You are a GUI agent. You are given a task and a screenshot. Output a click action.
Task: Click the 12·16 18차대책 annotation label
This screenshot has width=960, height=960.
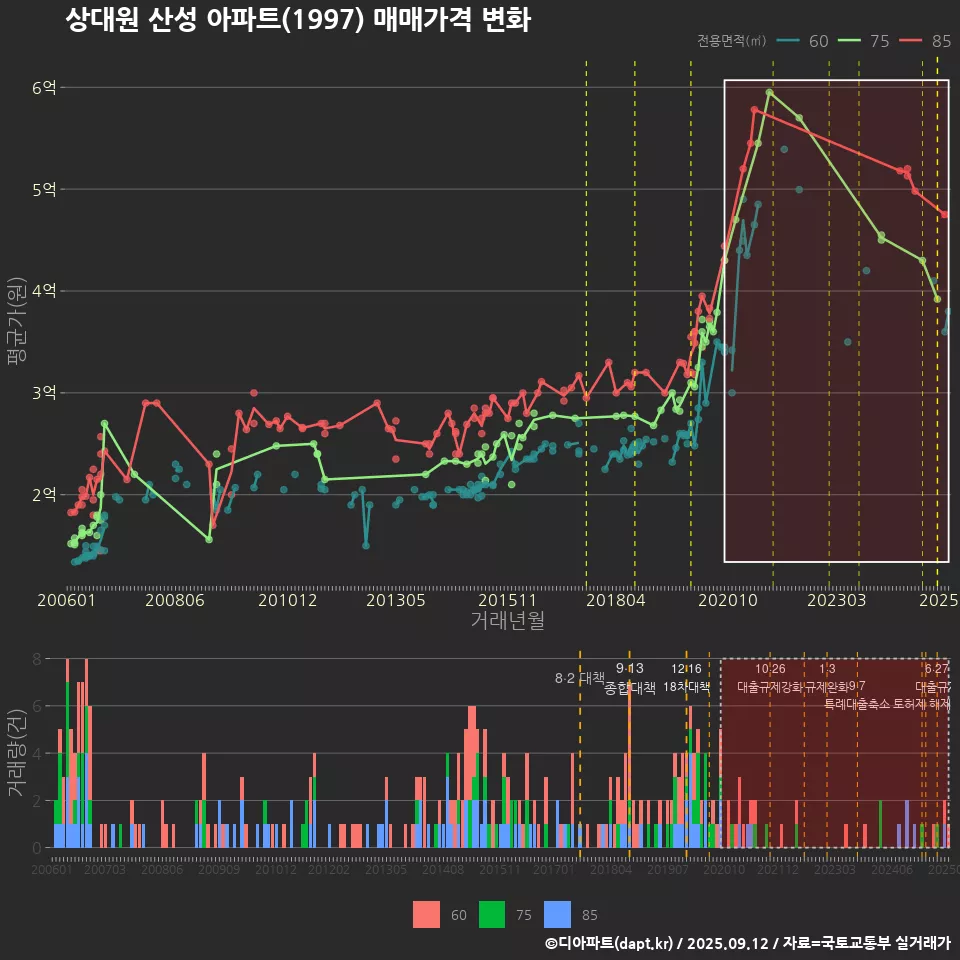click(686, 678)
